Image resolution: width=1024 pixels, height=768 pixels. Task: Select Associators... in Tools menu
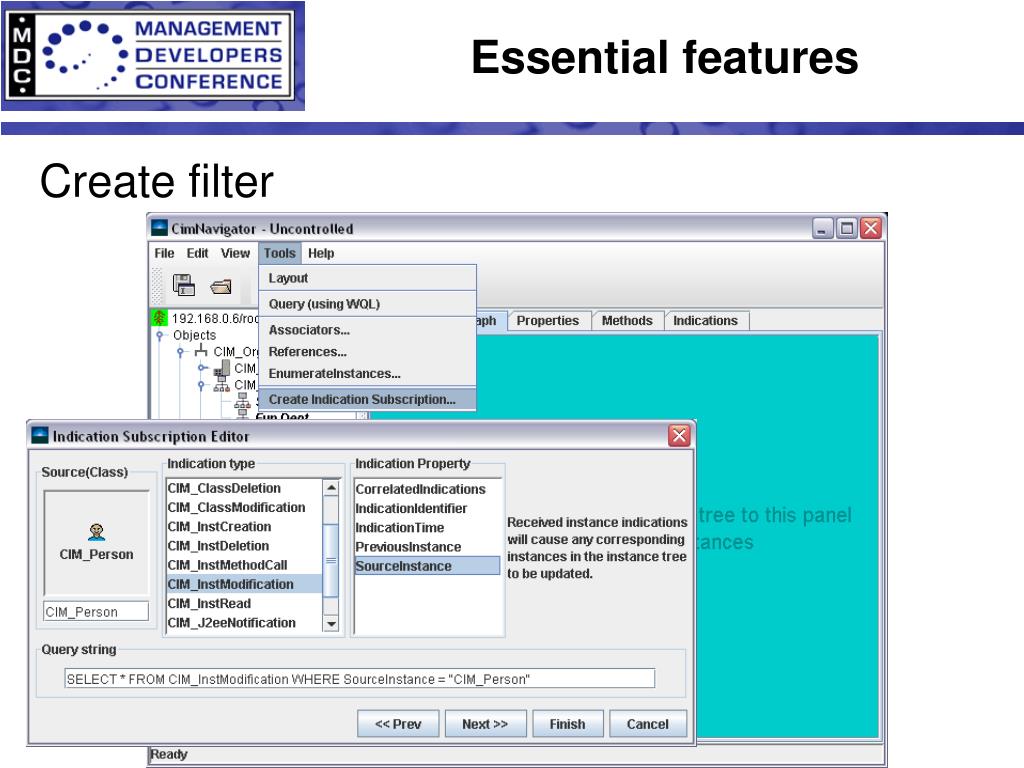[x=368, y=330]
